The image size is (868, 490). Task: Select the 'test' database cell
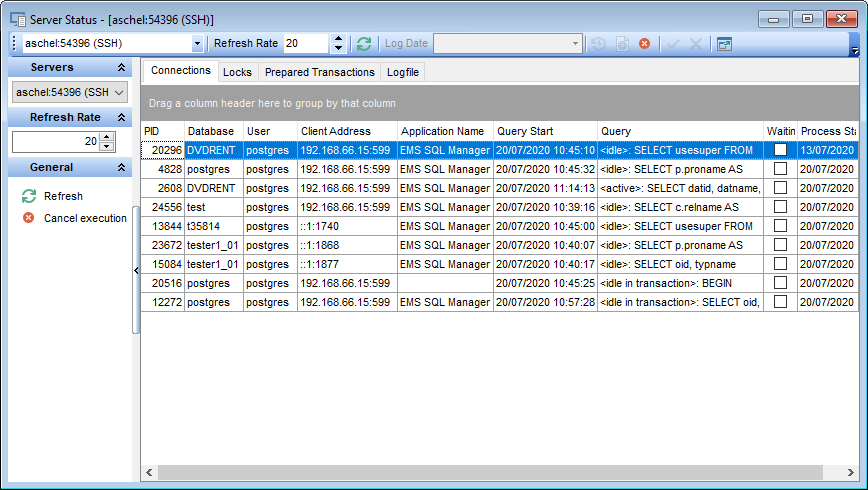pos(214,207)
